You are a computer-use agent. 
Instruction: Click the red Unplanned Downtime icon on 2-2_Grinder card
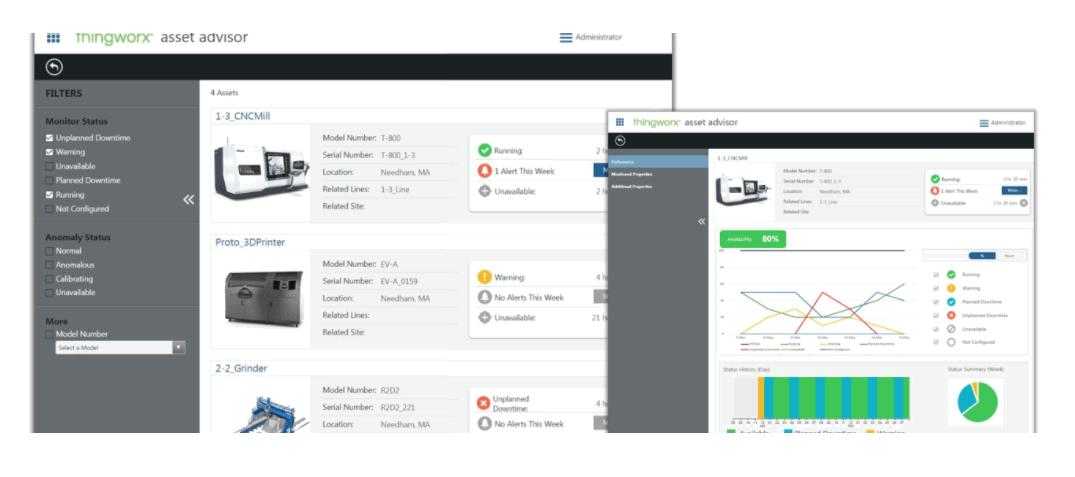coord(484,403)
